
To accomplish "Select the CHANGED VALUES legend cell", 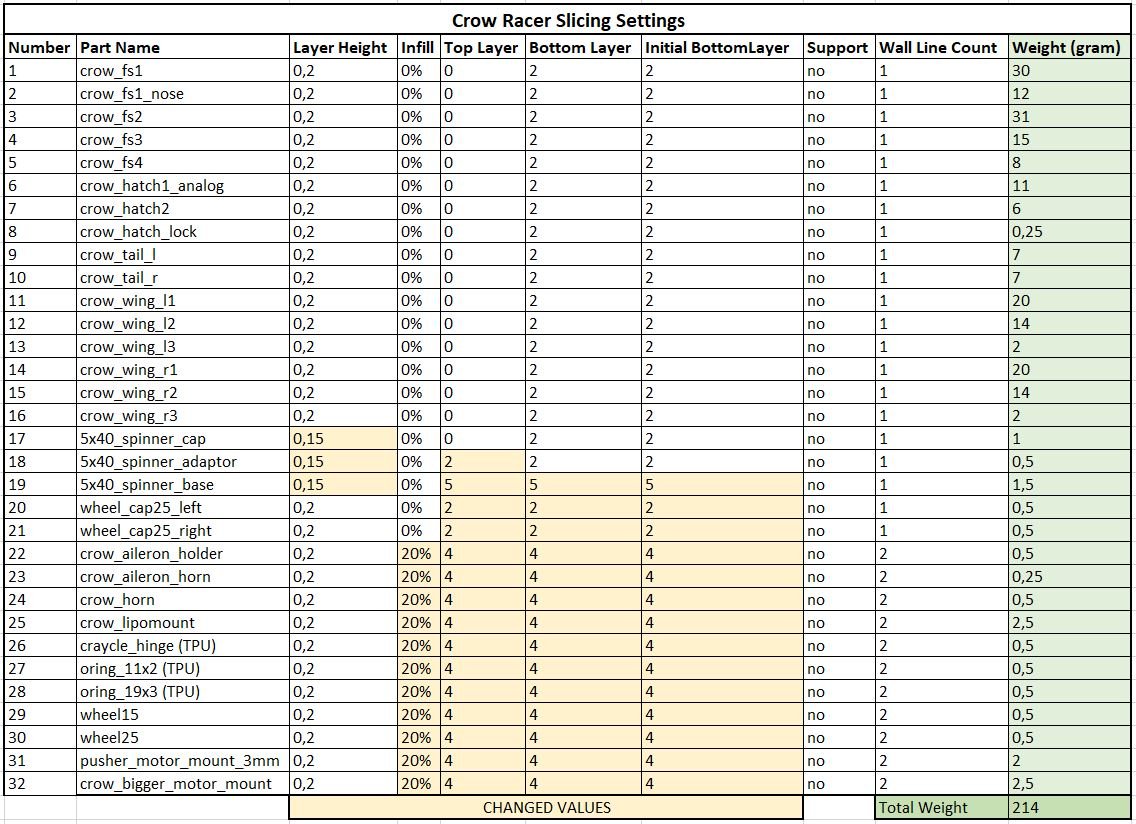I will (546, 807).
